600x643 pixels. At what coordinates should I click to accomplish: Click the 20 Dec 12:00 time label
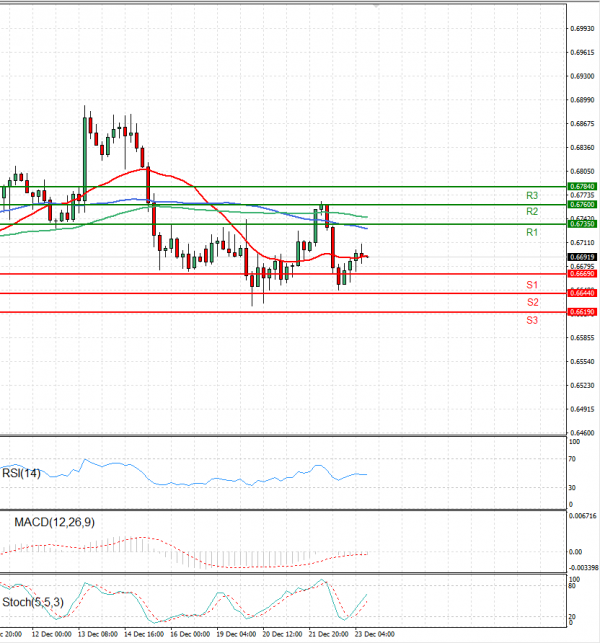(282, 634)
